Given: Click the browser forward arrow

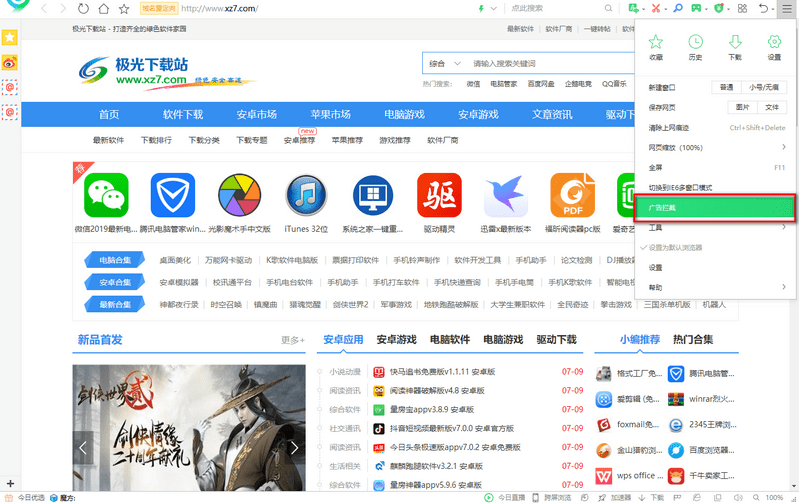Looking at the screenshot, I should point(63,8).
